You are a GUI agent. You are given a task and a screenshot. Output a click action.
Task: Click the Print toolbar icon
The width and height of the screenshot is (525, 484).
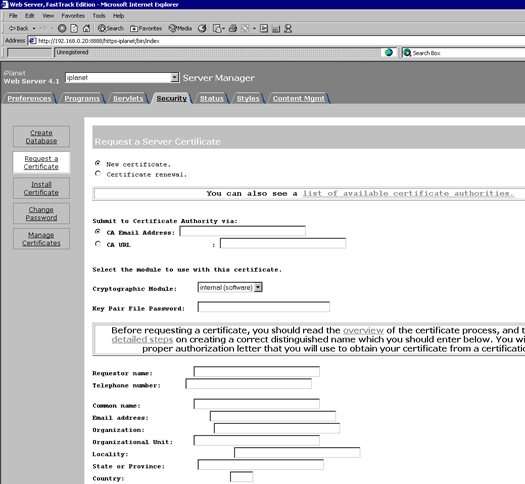(233, 28)
